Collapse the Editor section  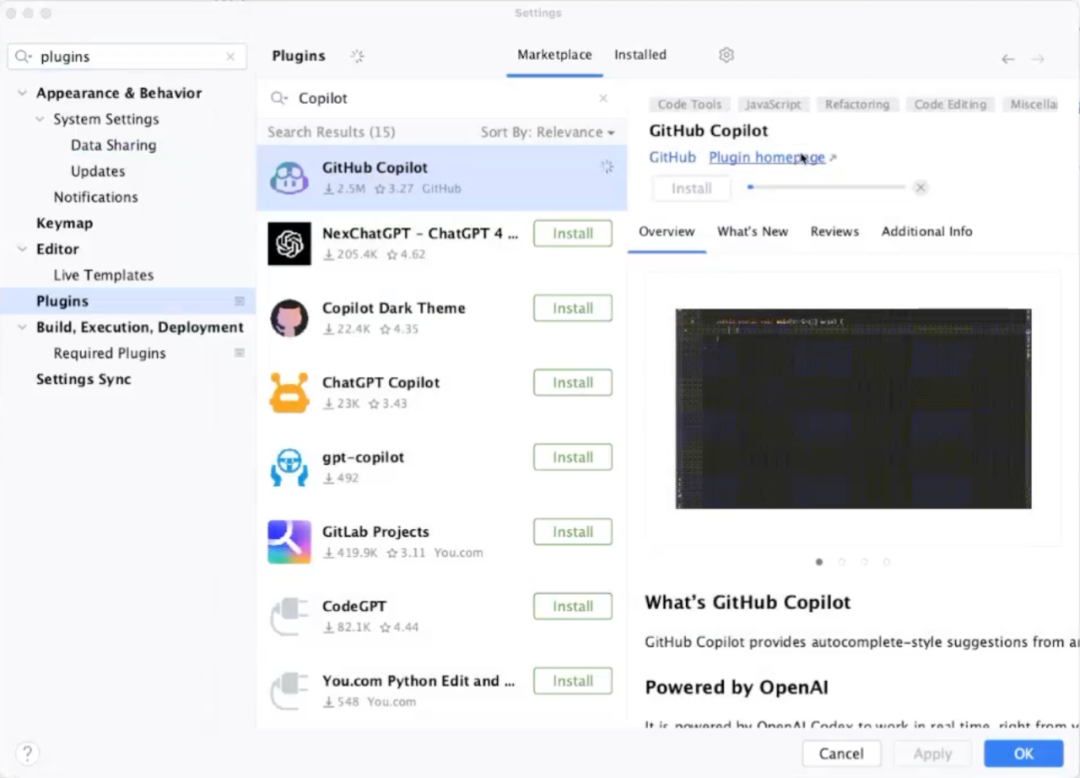(x=22, y=249)
